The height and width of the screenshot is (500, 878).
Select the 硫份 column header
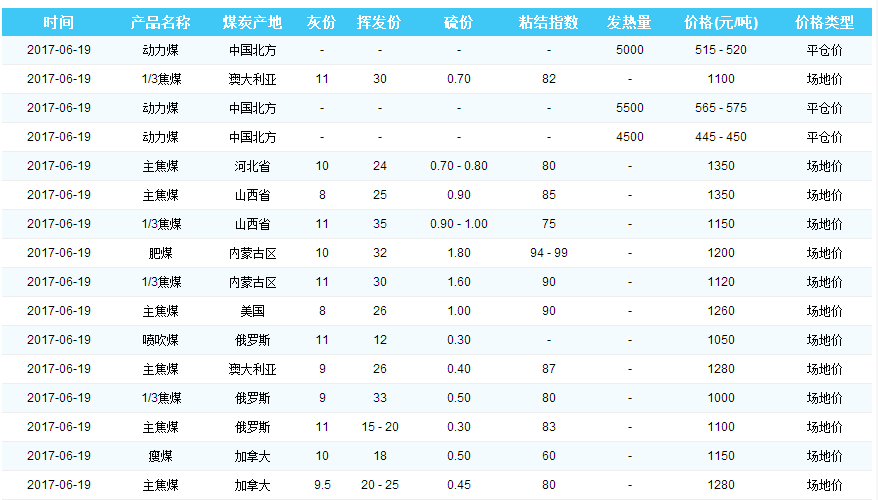[x=459, y=22]
